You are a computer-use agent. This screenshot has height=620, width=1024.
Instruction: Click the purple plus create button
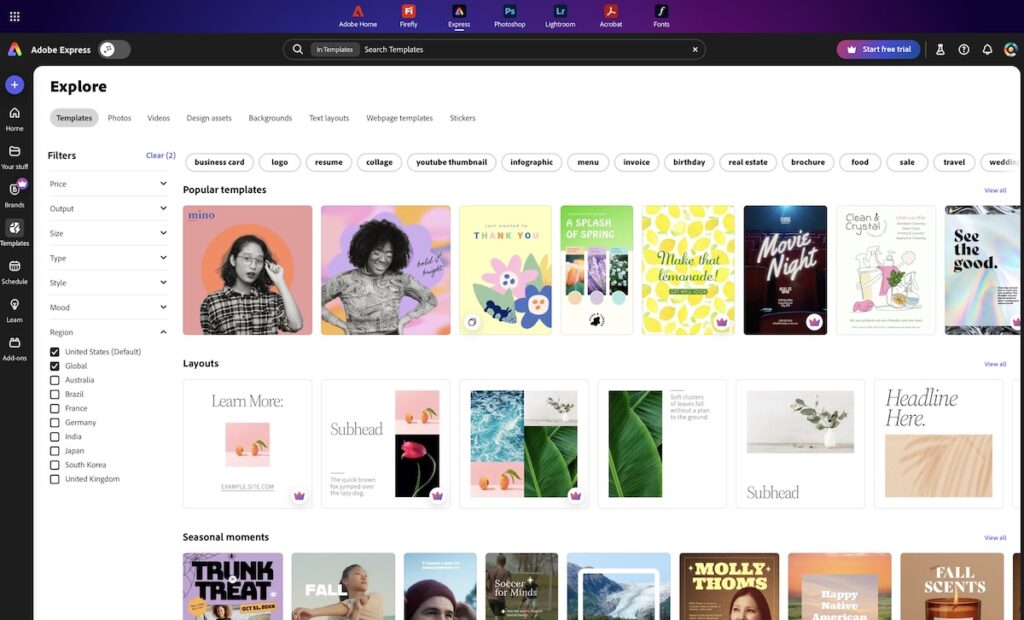coord(14,84)
